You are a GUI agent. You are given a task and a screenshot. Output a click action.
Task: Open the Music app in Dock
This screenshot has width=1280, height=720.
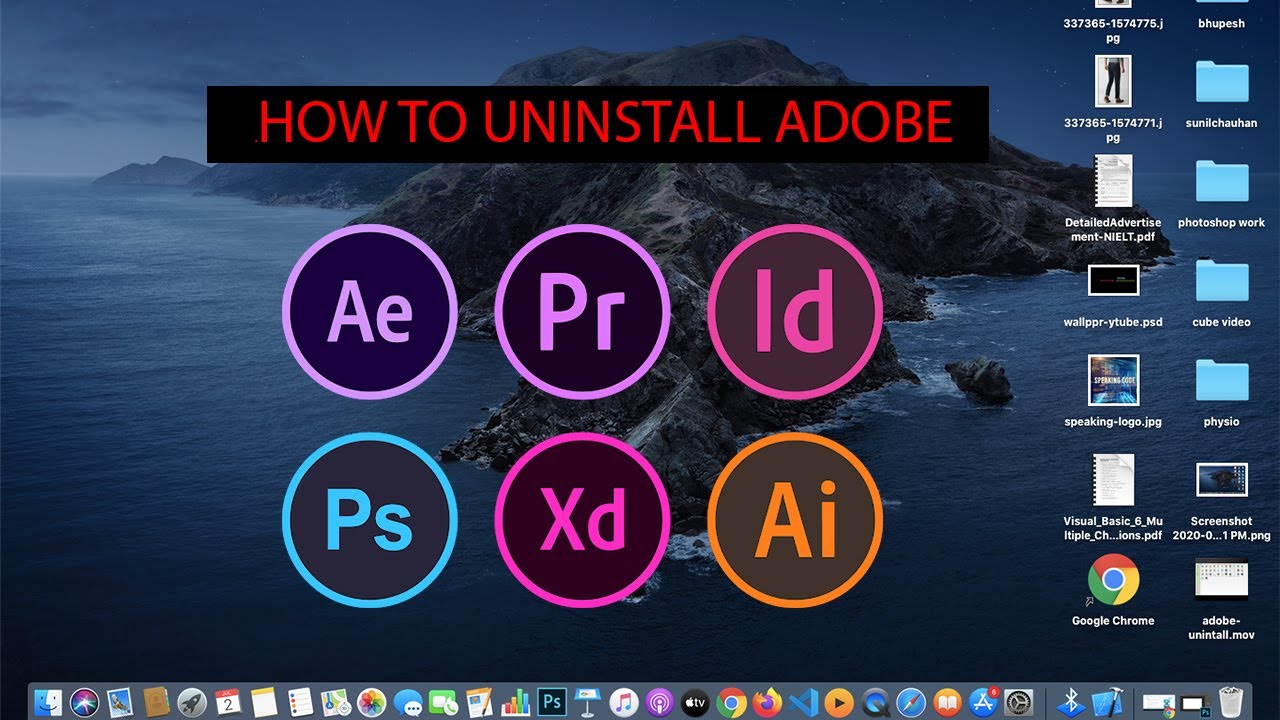tap(623, 702)
